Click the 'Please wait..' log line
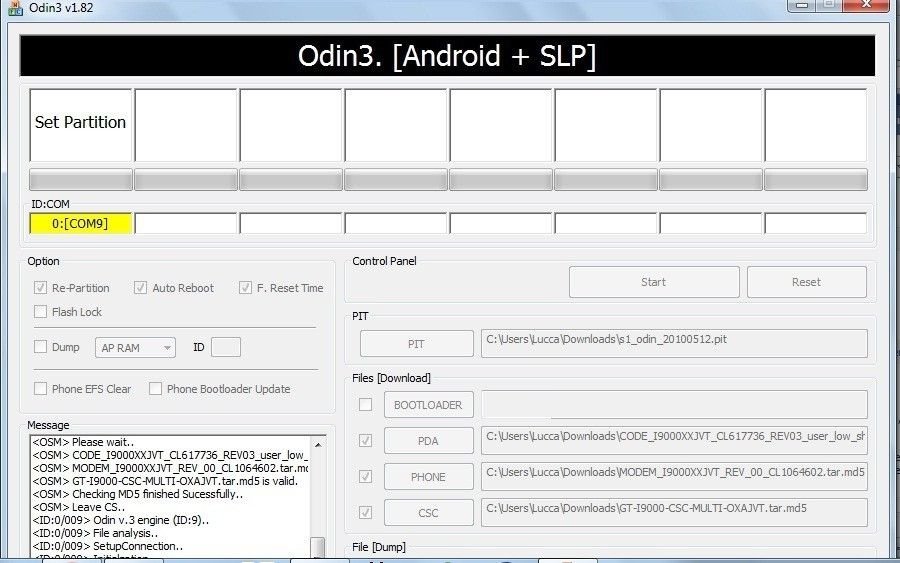The height and width of the screenshot is (563, 900). pyautogui.click(x=83, y=442)
